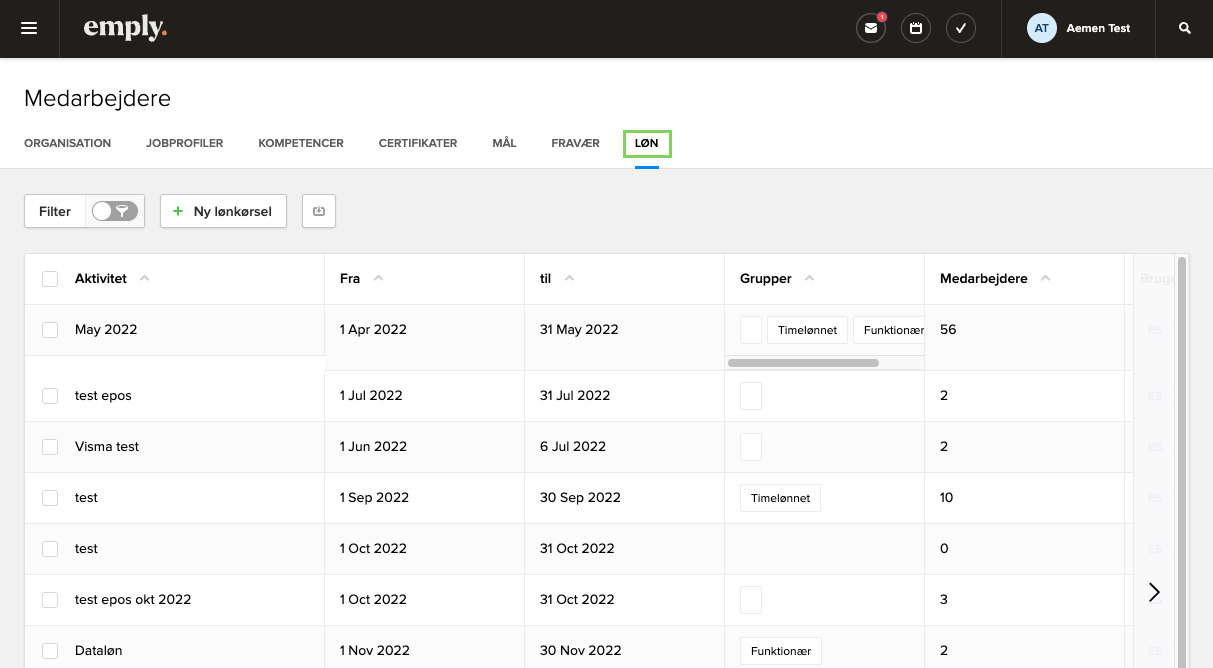Viewport: 1213px width, 668px height.
Task: Open the calendar icon in the top bar
Action: 916,28
